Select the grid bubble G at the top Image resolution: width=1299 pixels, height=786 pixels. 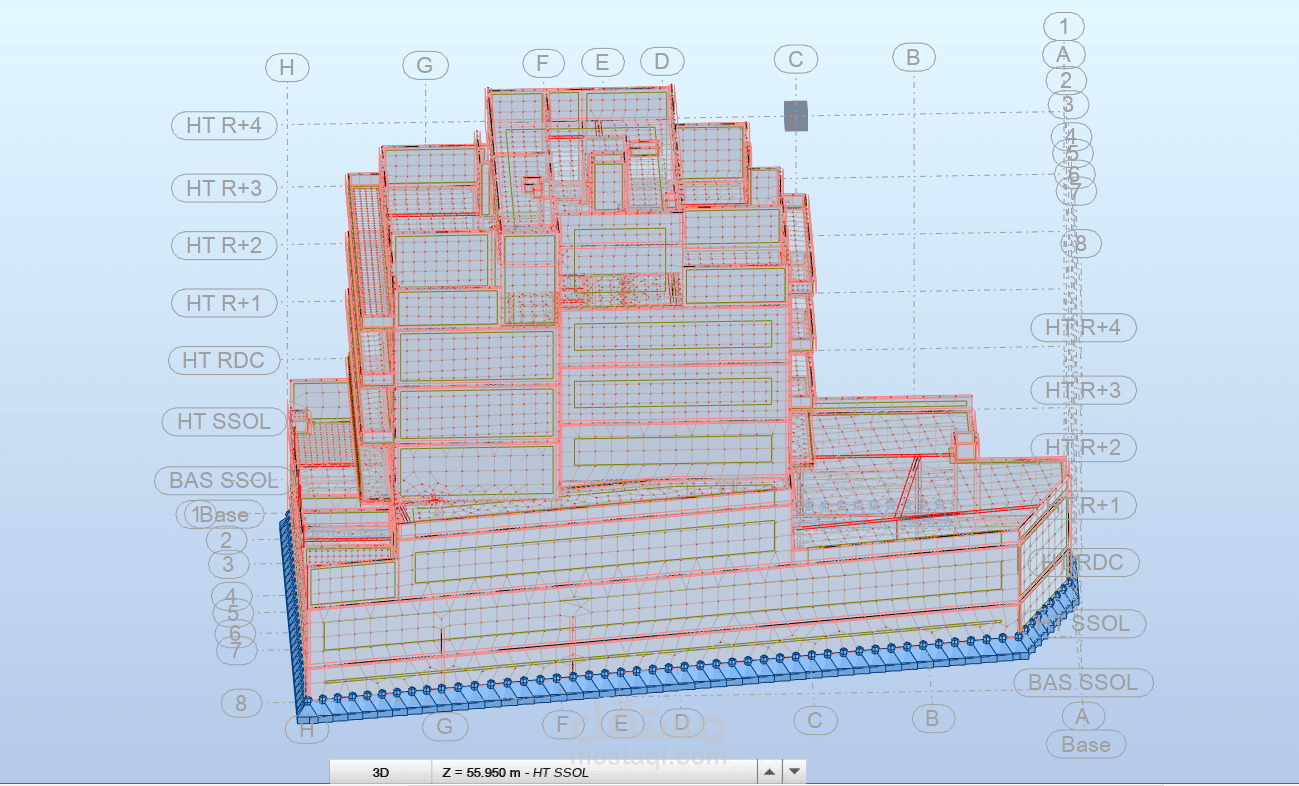pos(427,65)
